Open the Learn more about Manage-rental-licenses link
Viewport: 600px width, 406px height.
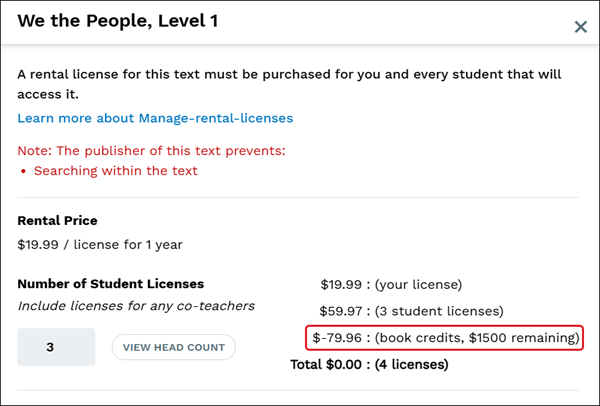coord(155,118)
